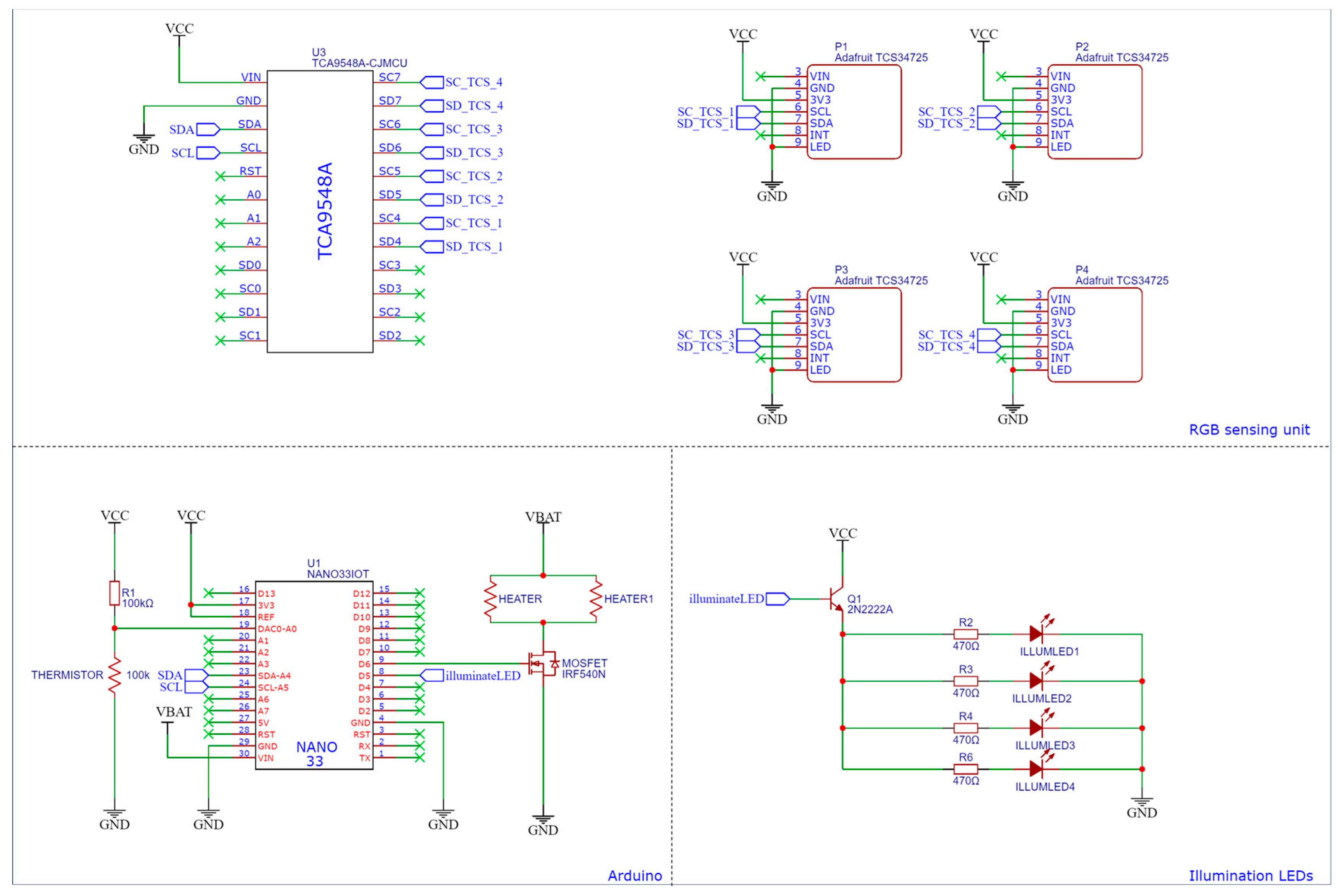The height and width of the screenshot is (896, 1338).
Task: Click the SC_TCS_4 net port on U3
Action: coord(432,82)
